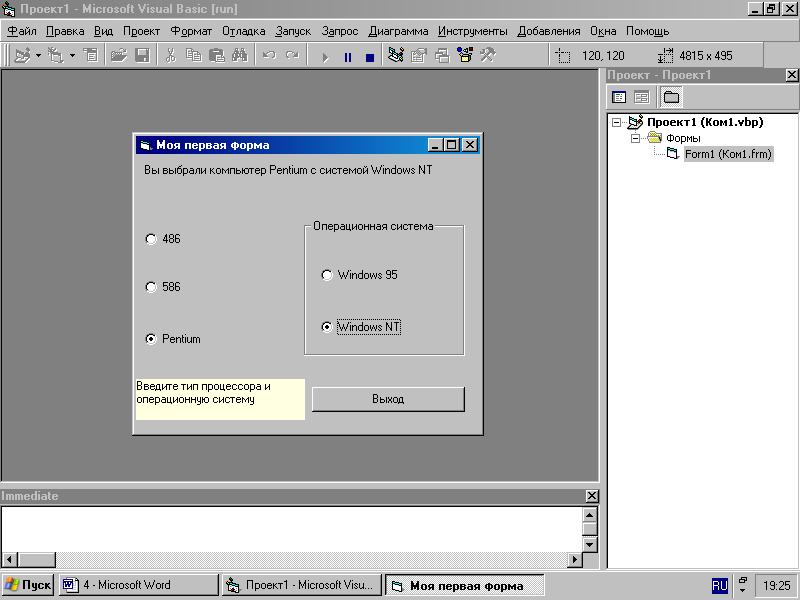Stop the running program with End button
The height and width of the screenshot is (600, 800).
point(370,57)
